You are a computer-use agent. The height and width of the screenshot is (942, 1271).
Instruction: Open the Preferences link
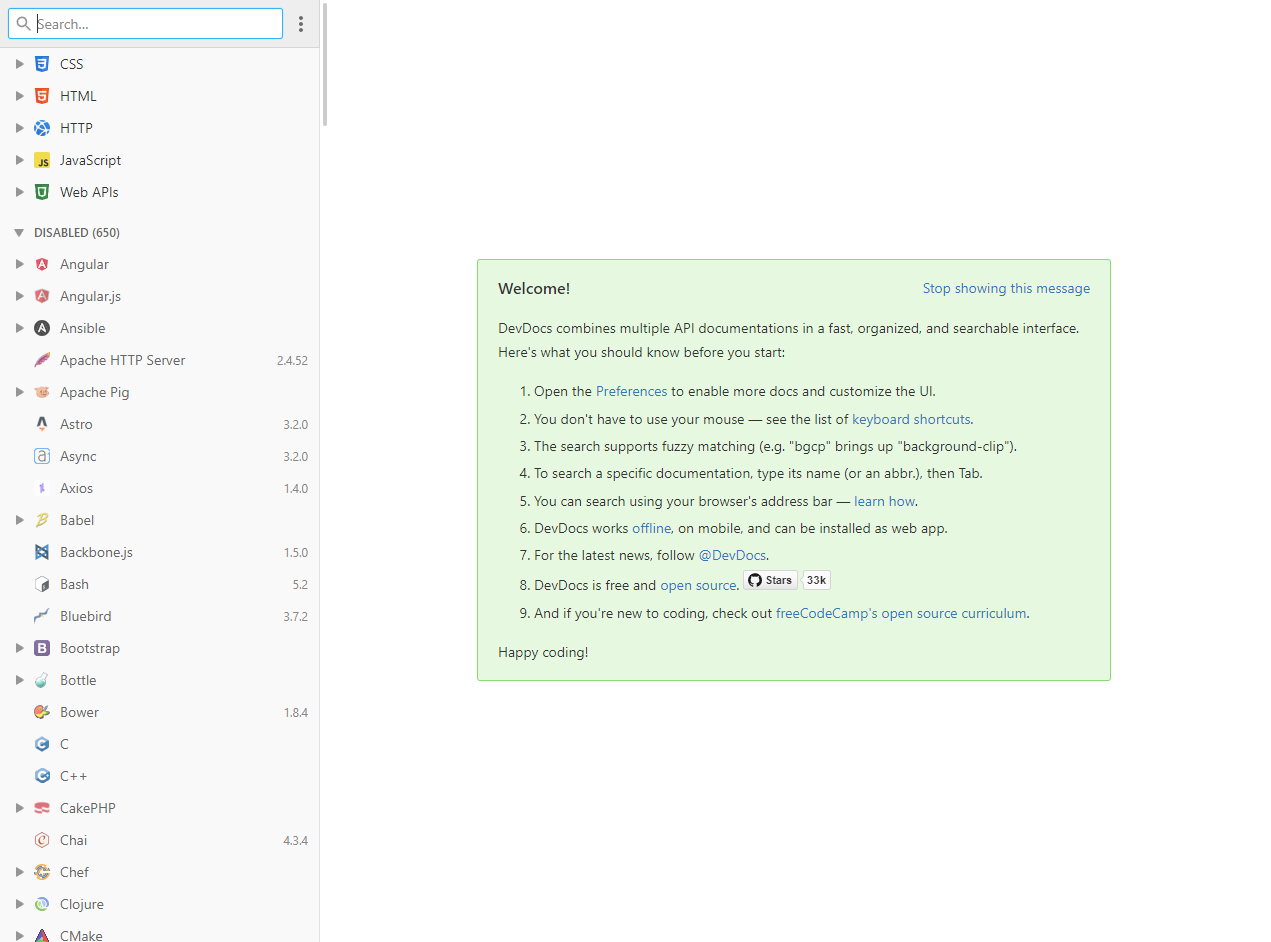631,391
